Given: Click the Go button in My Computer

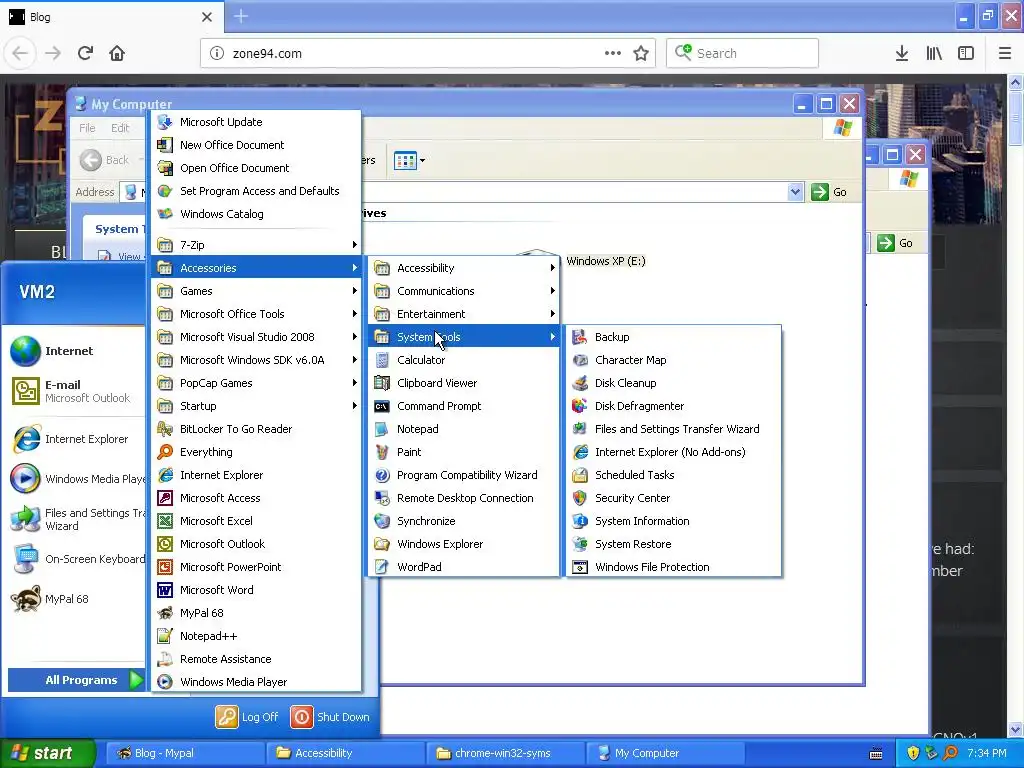Looking at the screenshot, I should click(x=829, y=192).
